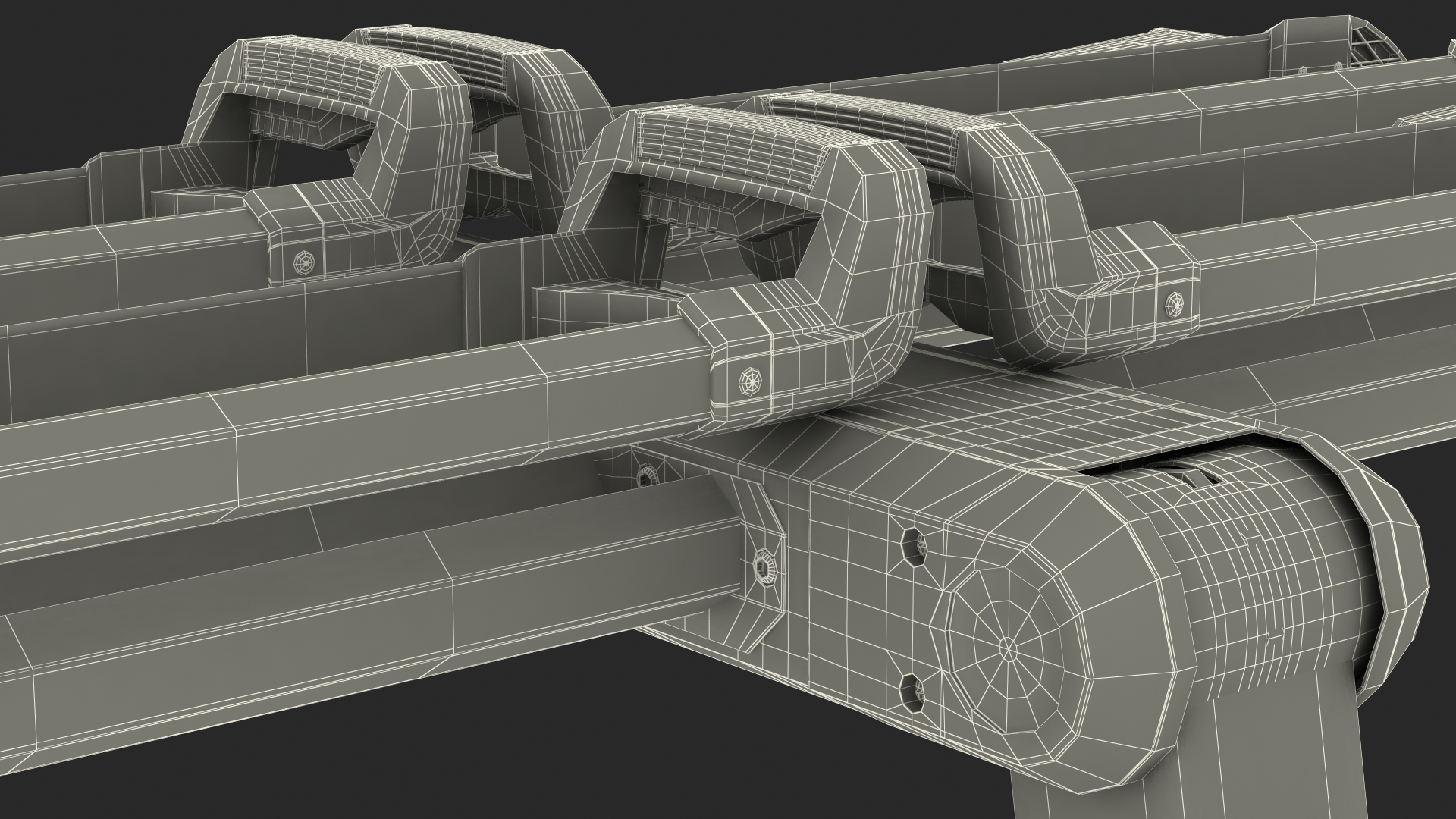Viewport: 1456px width, 819px height.
Task: Select the bolt head on front center clamp
Action: [751, 381]
